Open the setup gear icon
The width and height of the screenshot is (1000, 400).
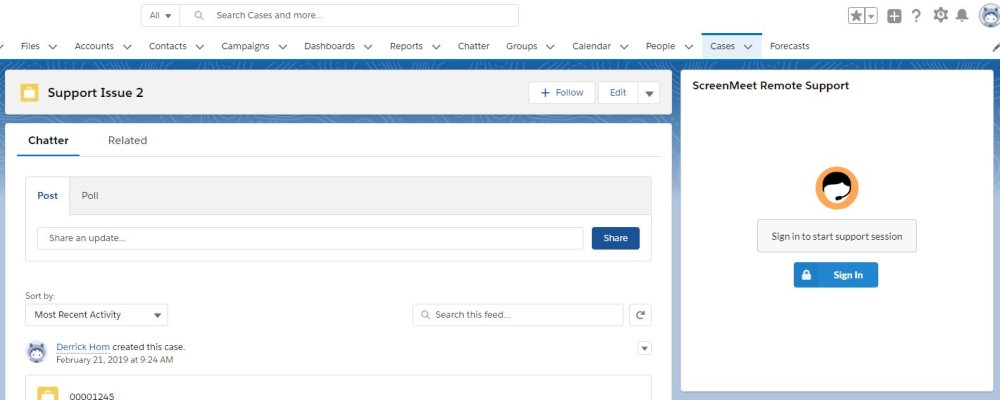coord(940,15)
